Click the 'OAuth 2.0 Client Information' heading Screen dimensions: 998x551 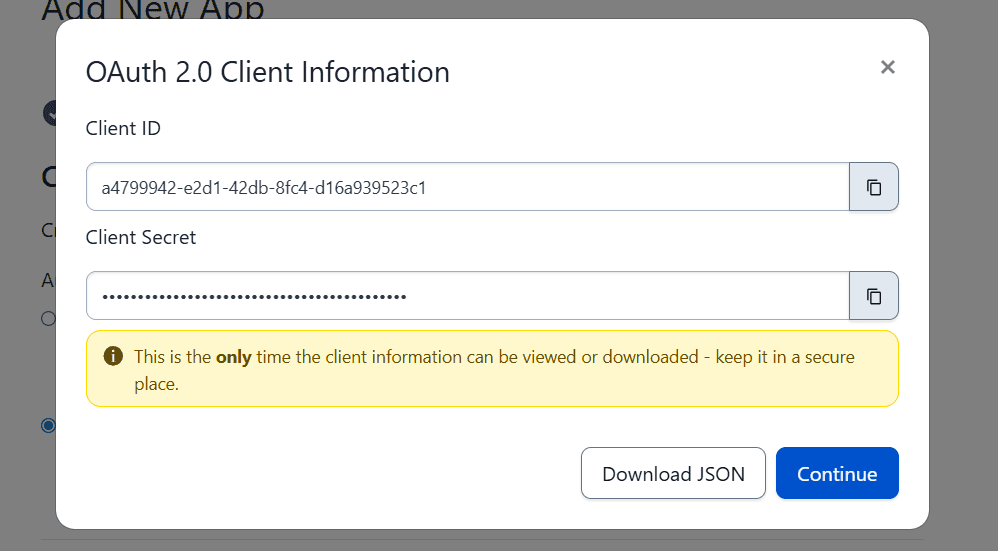tap(267, 72)
